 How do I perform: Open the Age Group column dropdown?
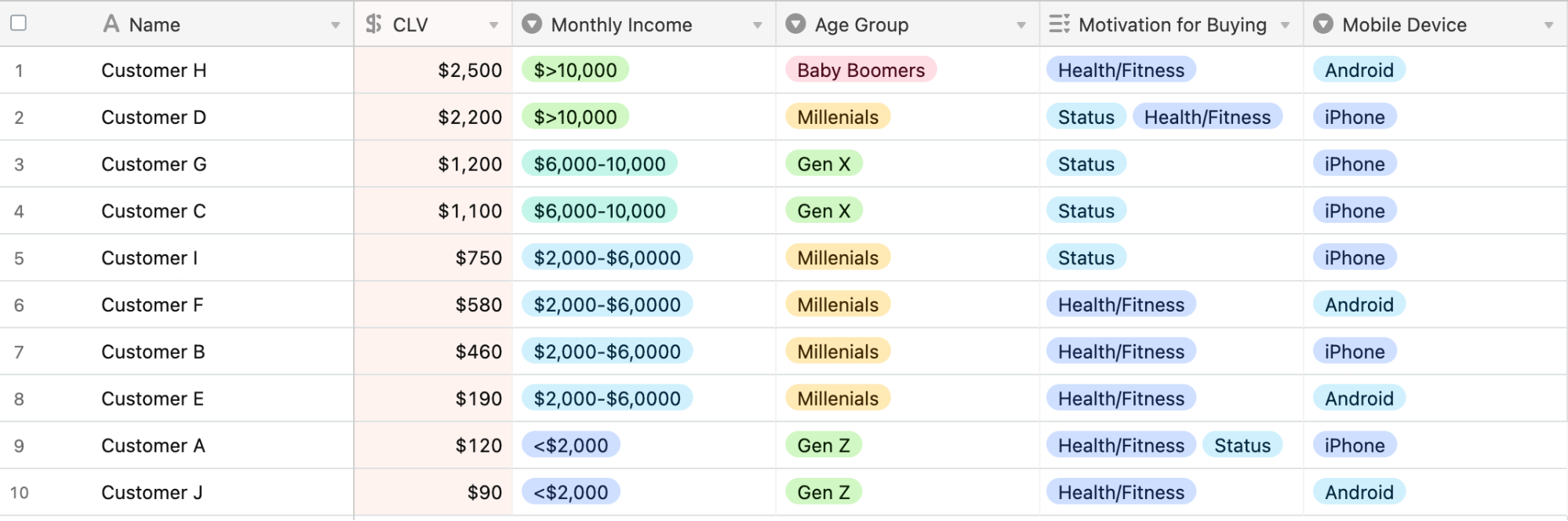(x=1020, y=24)
